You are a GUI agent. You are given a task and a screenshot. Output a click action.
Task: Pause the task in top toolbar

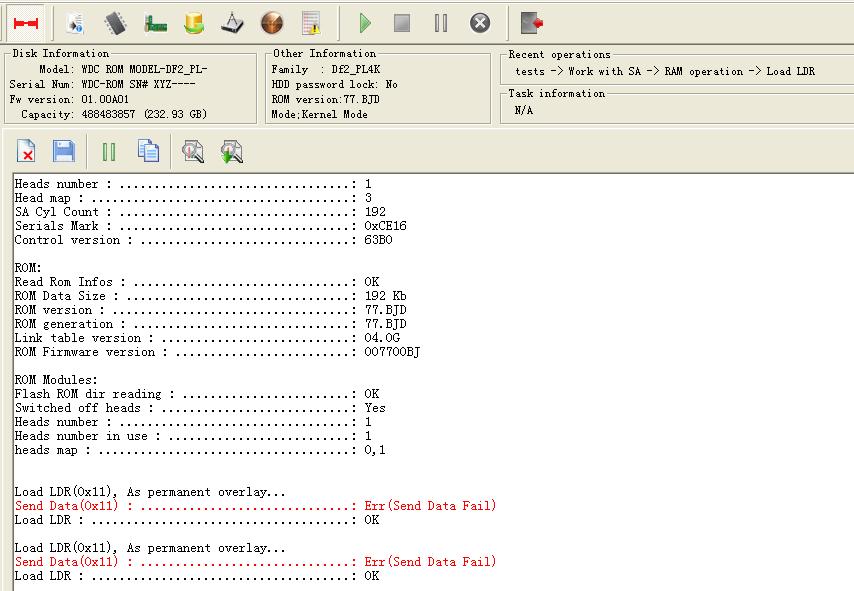click(441, 23)
